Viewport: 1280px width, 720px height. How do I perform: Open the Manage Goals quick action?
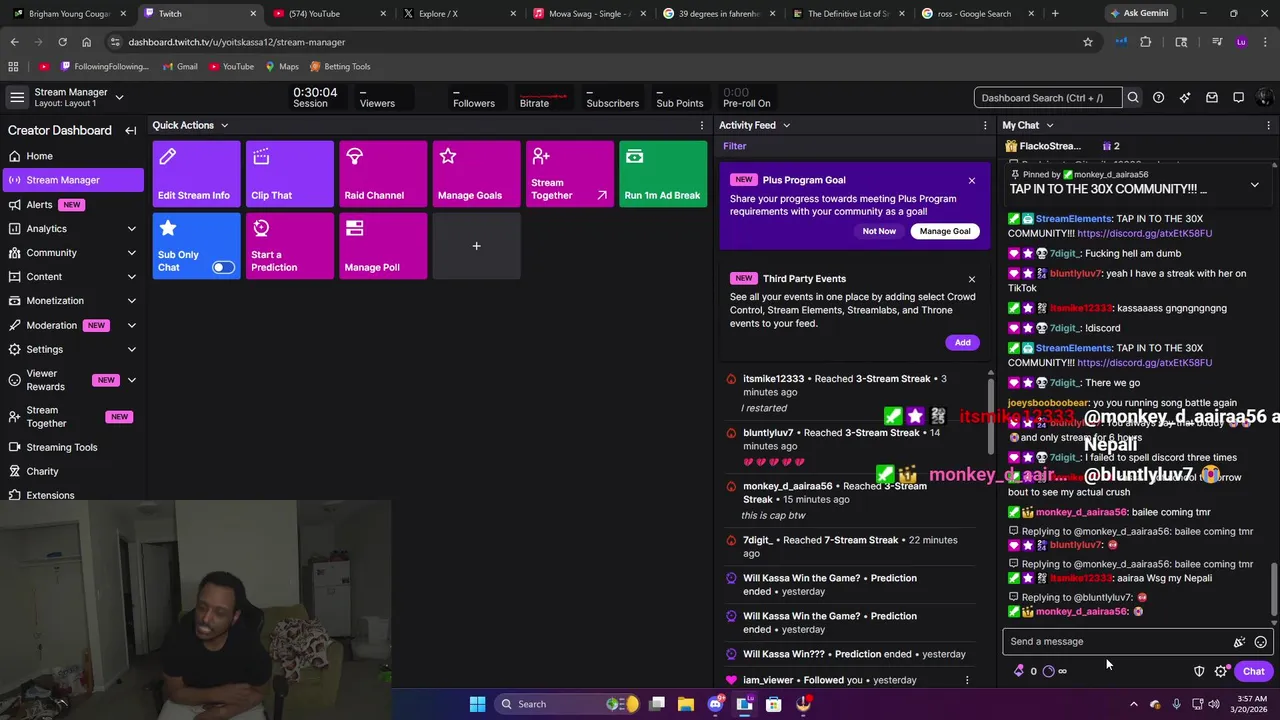point(476,174)
